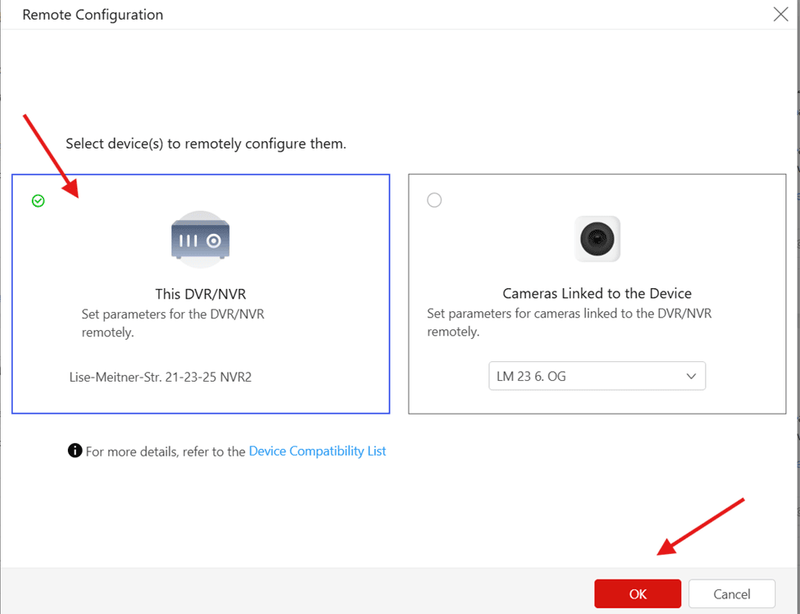The image size is (800, 614).
Task: Select the Cameras Linked to the Device radio
Action: (x=434, y=200)
